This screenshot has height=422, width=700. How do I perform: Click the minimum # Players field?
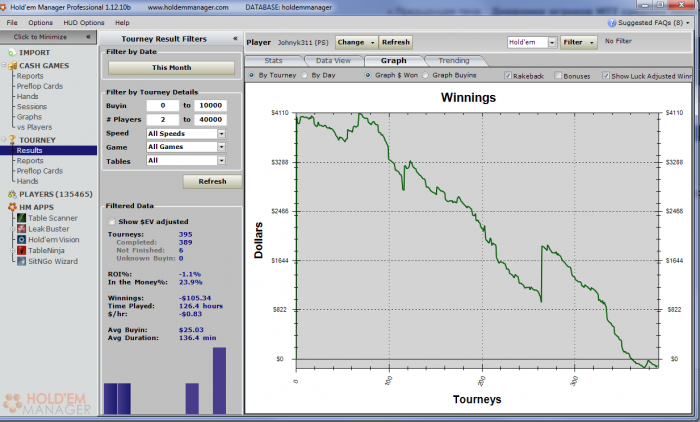coord(163,120)
